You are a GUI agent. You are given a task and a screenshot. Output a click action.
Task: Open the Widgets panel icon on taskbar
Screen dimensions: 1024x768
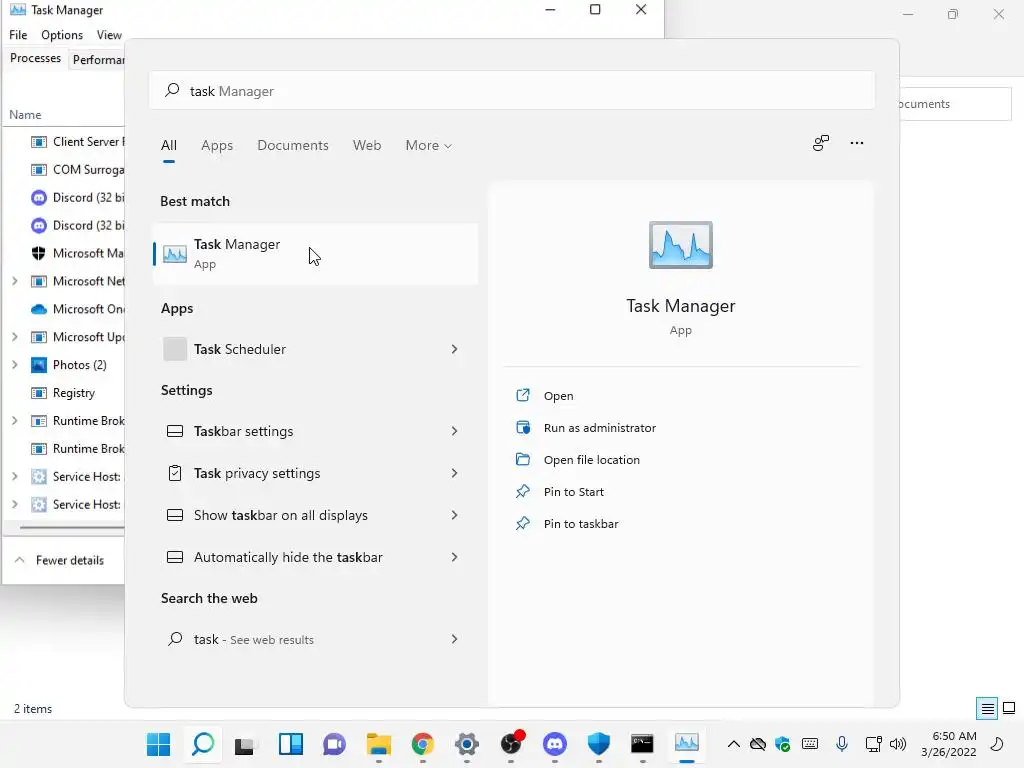290,744
